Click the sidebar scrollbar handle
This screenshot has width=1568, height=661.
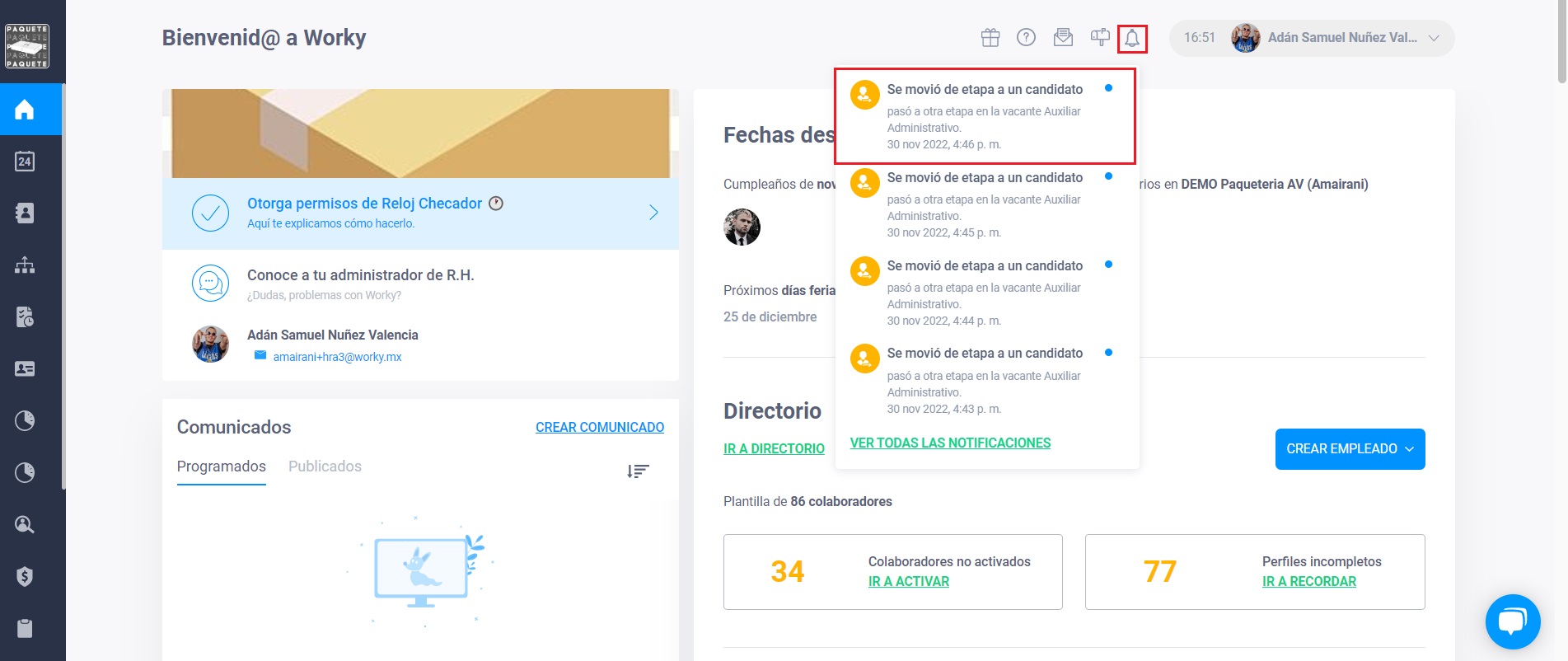63,286
